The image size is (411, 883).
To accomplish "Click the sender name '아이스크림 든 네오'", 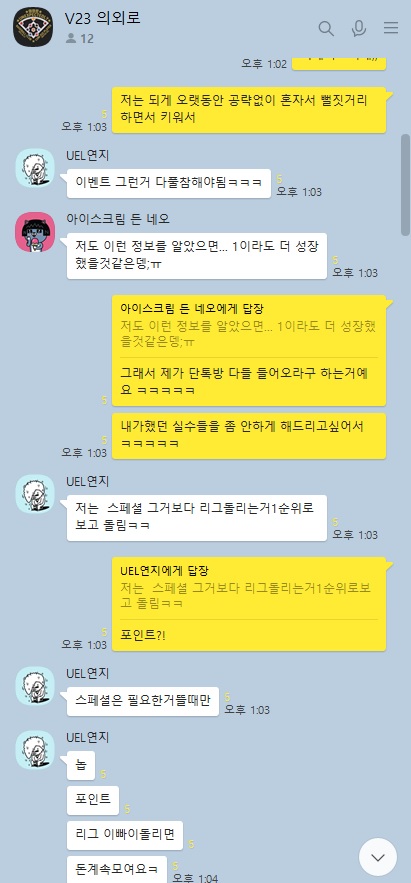I will click(118, 218).
